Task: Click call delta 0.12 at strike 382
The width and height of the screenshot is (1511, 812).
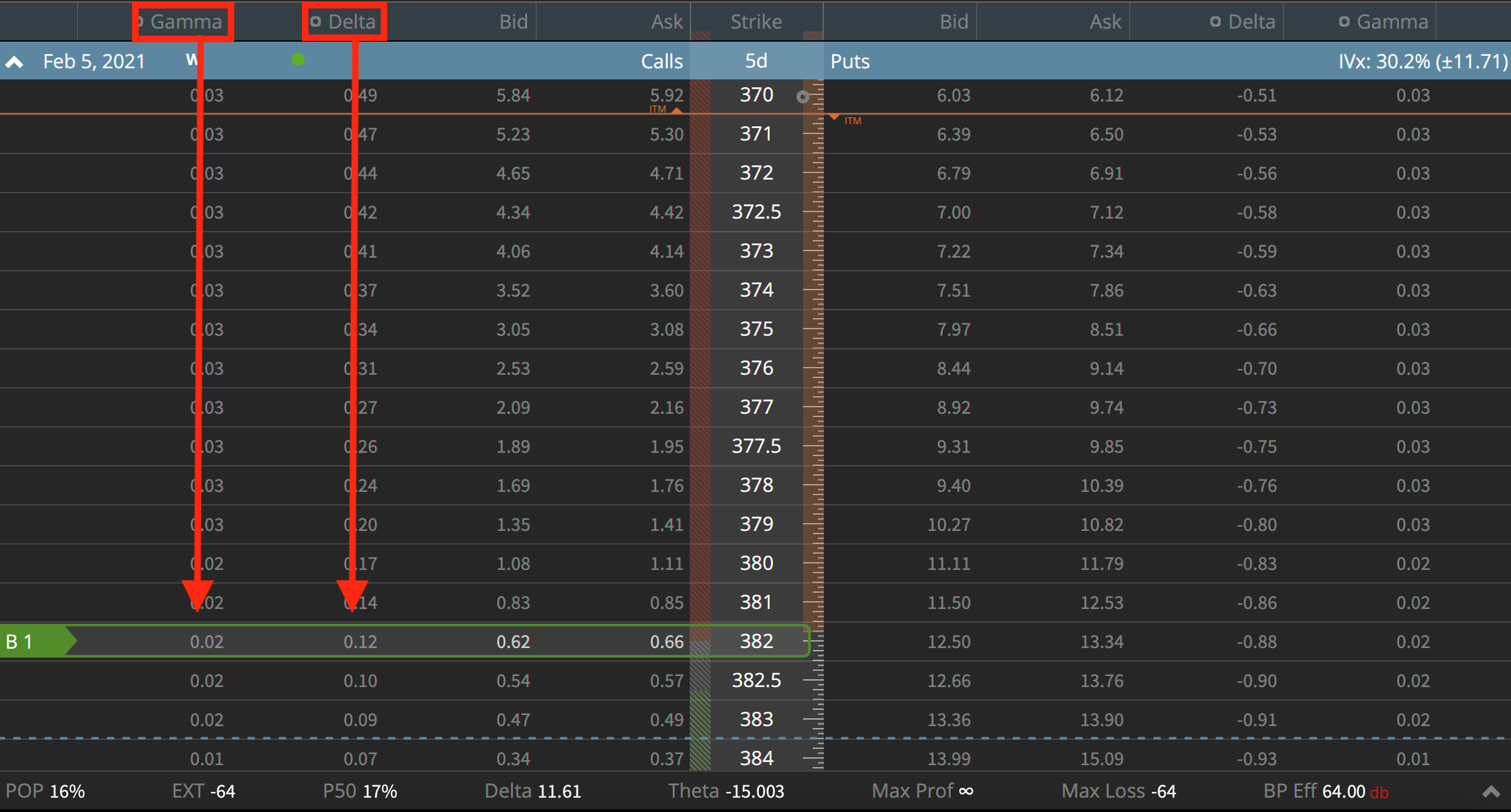Action: click(361, 642)
